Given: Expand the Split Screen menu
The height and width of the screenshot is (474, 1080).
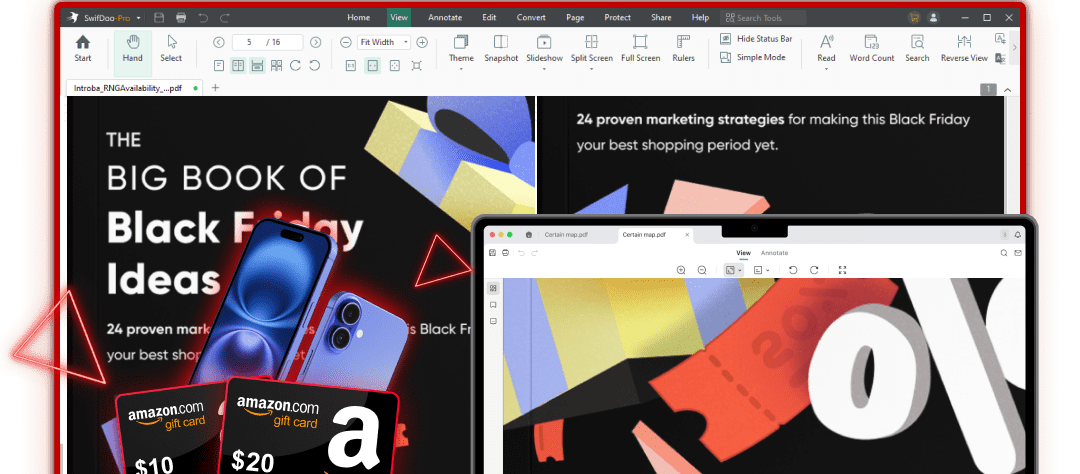Looking at the screenshot, I should pyautogui.click(x=592, y=52).
